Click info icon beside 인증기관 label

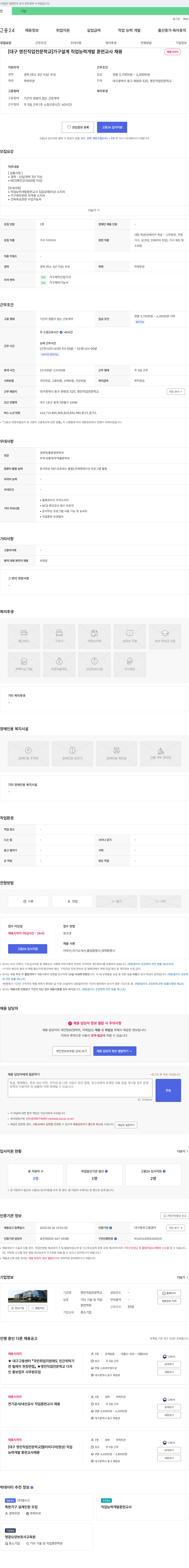click(x=111, y=1228)
